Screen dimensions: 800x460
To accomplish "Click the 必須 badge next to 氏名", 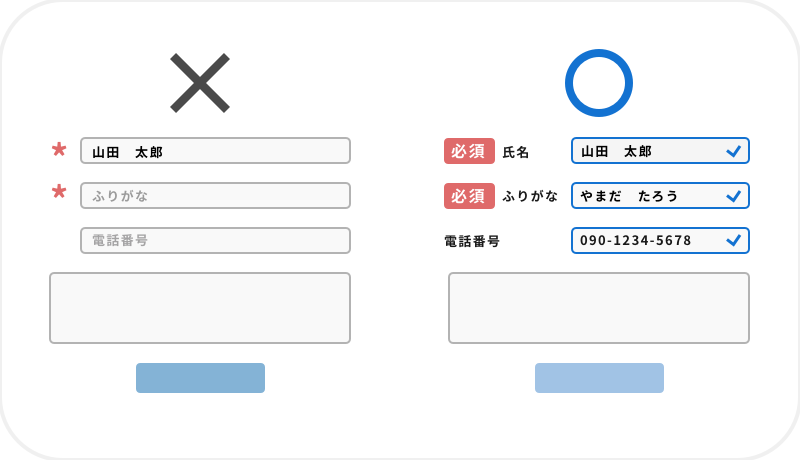I will (x=469, y=151).
